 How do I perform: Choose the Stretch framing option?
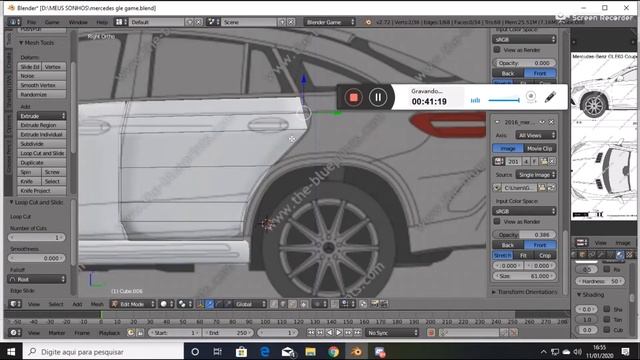point(502,255)
